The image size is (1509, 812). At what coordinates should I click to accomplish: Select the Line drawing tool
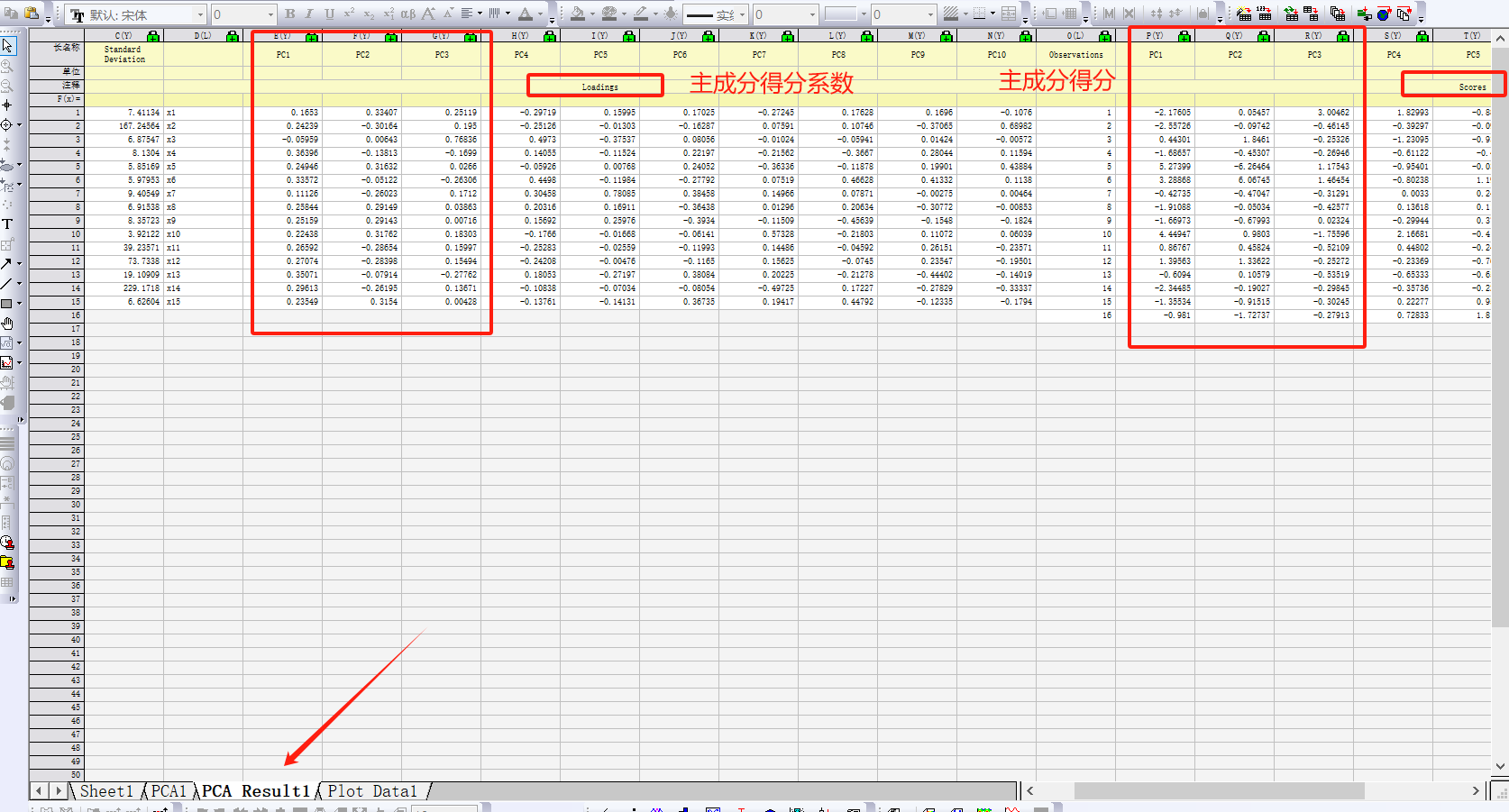(7, 283)
